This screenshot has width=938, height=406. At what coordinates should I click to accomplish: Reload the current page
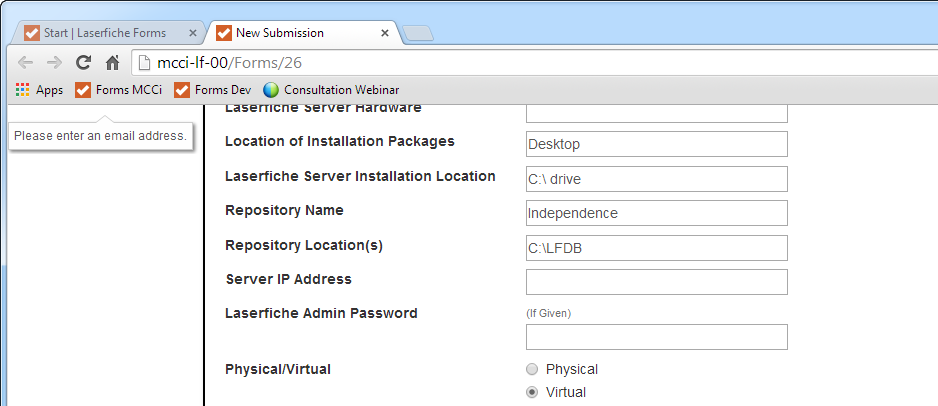click(x=84, y=62)
